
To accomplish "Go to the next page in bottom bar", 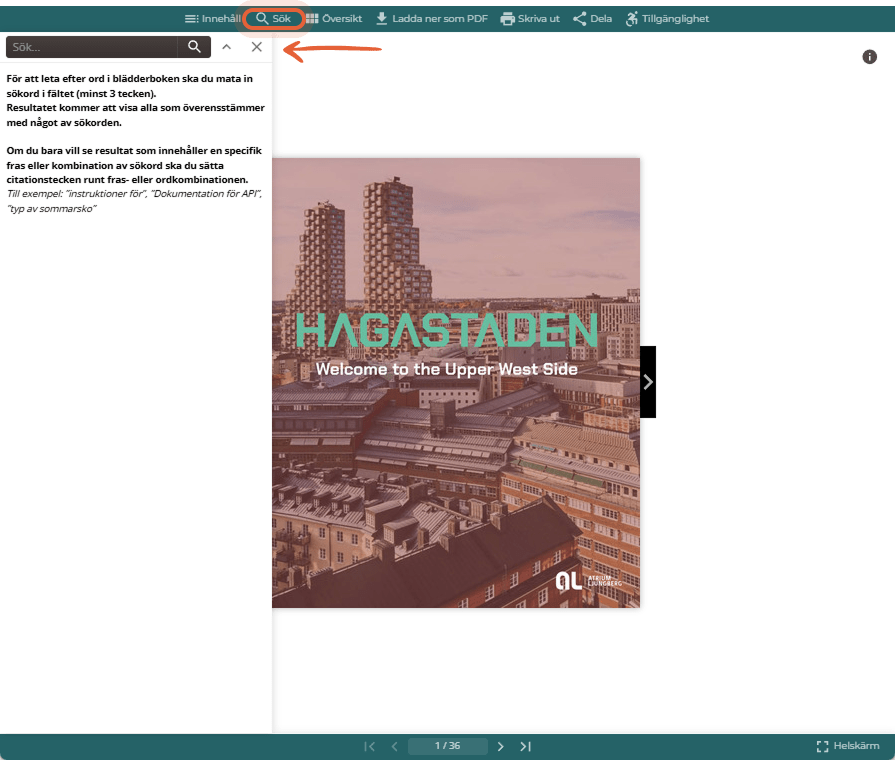I will click(x=501, y=746).
